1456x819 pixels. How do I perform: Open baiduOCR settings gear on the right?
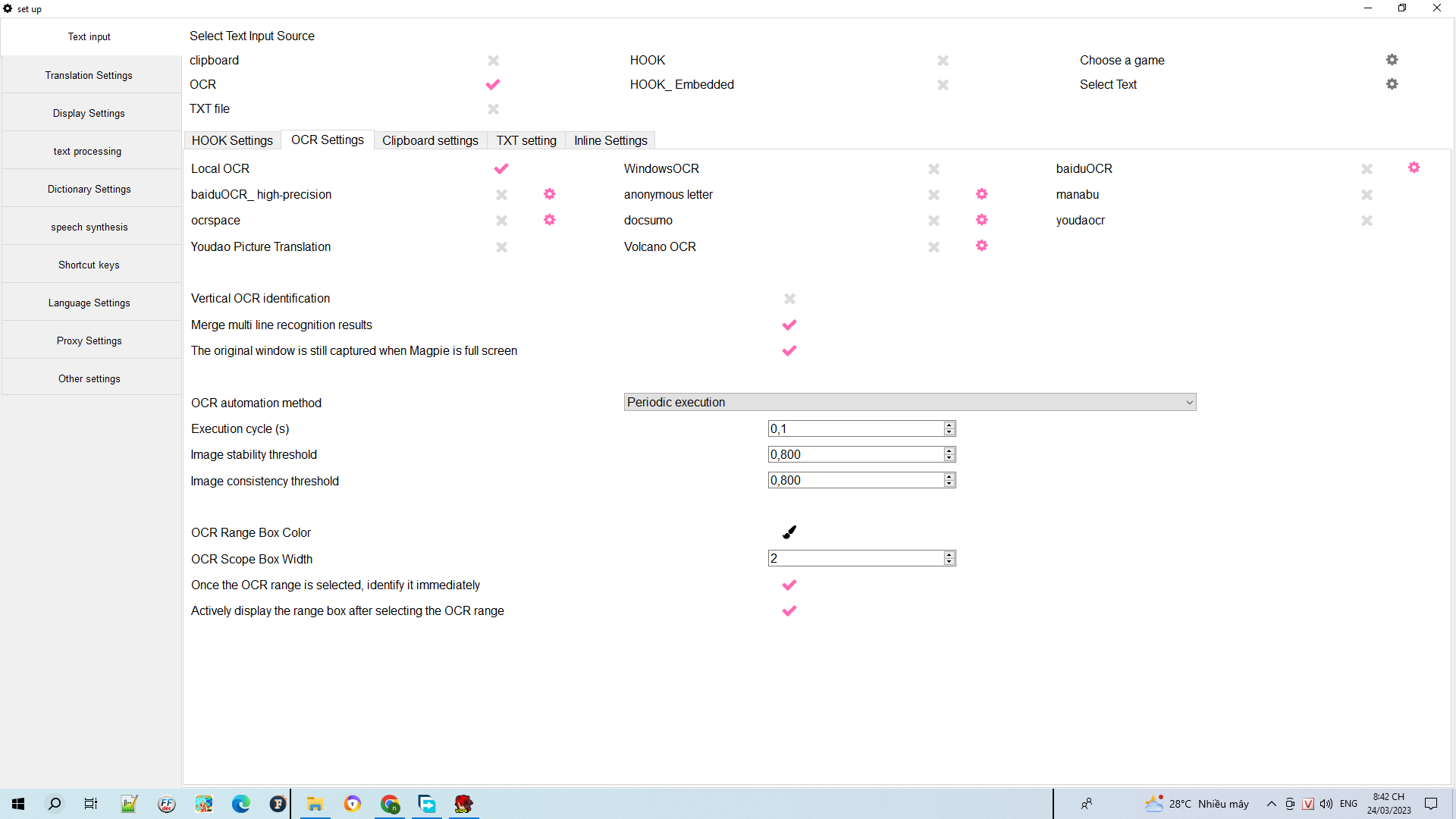(1414, 168)
